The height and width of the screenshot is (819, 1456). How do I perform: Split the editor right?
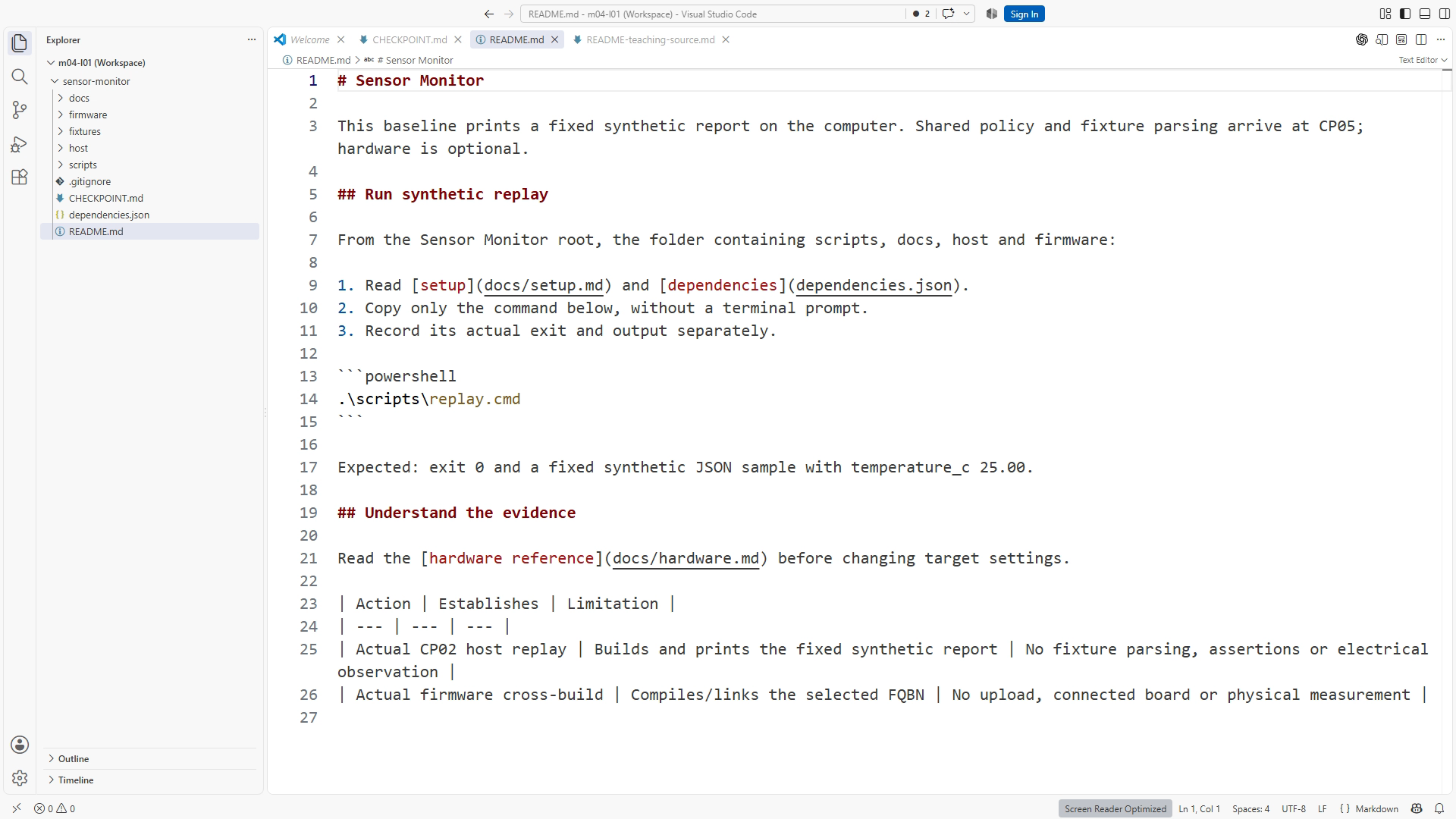point(1421,39)
